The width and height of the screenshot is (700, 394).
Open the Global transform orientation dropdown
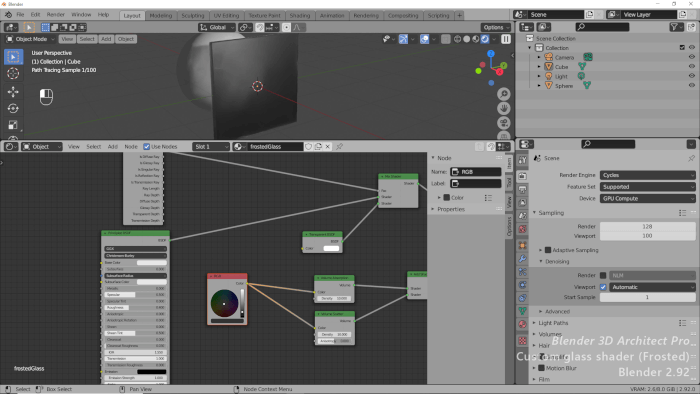coord(217,27)
